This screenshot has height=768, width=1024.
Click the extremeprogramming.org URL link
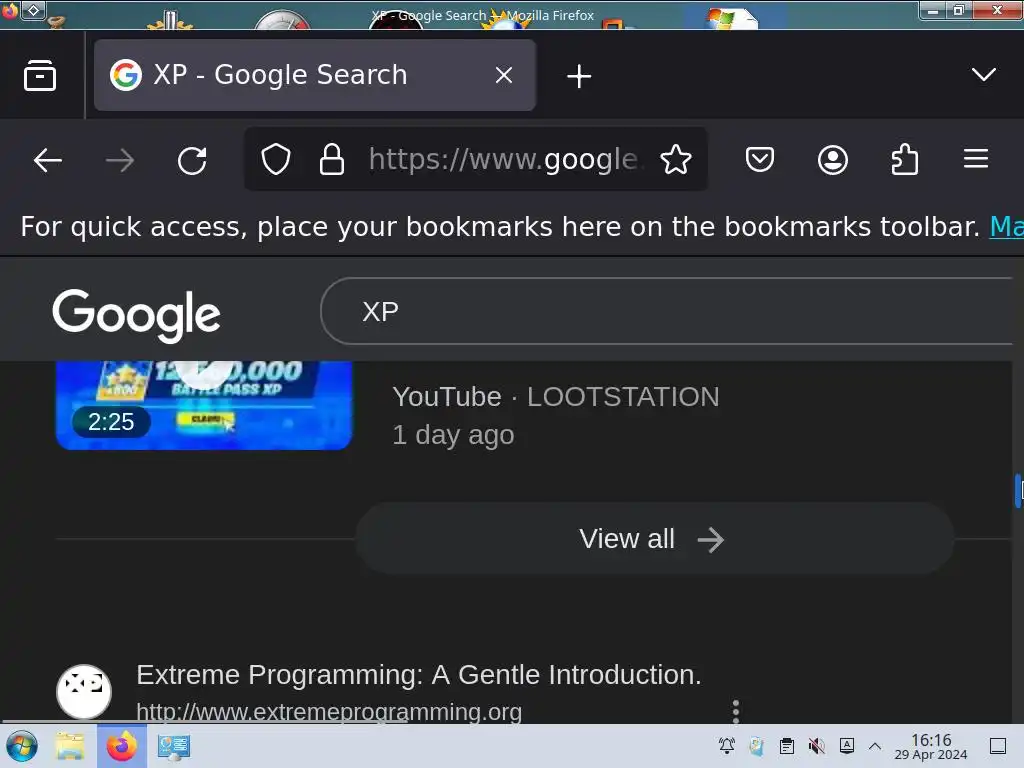pyautogui.click(x=329, y=712)
